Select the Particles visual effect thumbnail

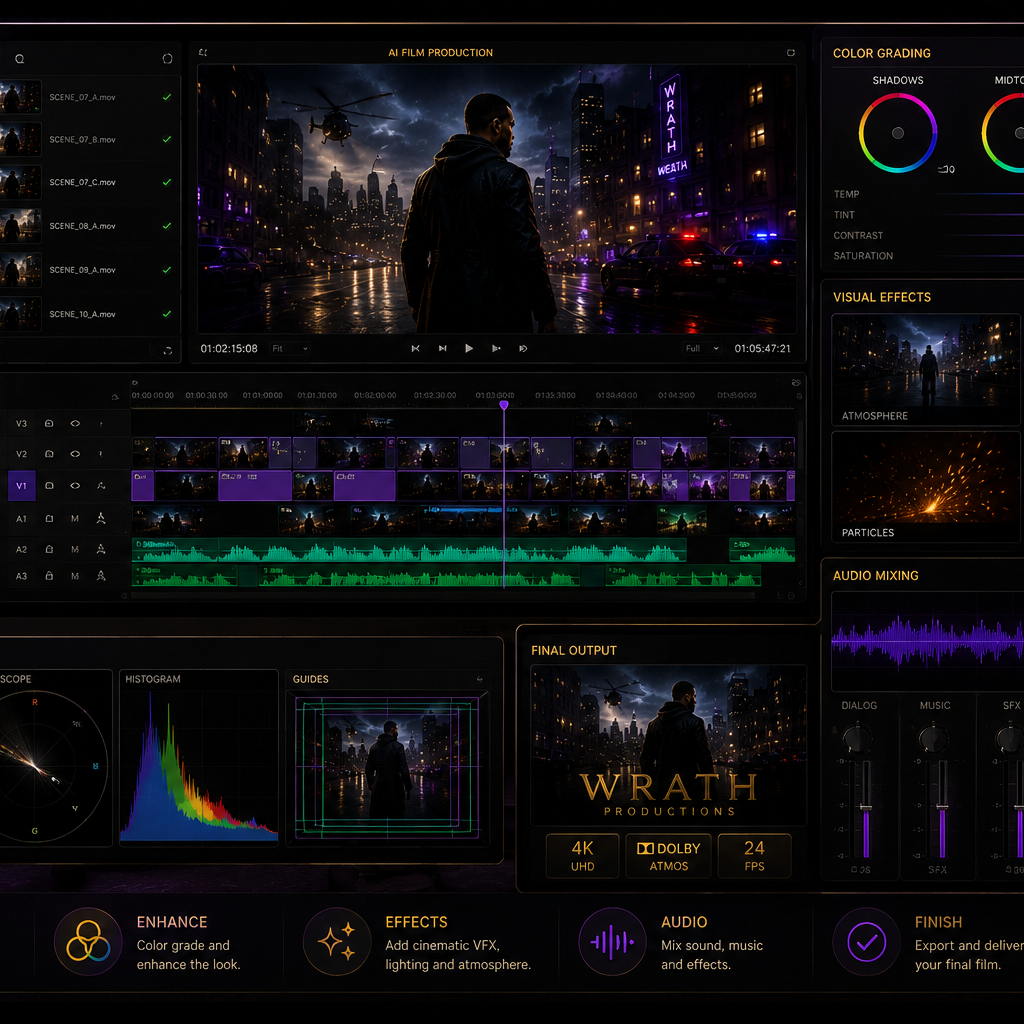pos(925,487)
